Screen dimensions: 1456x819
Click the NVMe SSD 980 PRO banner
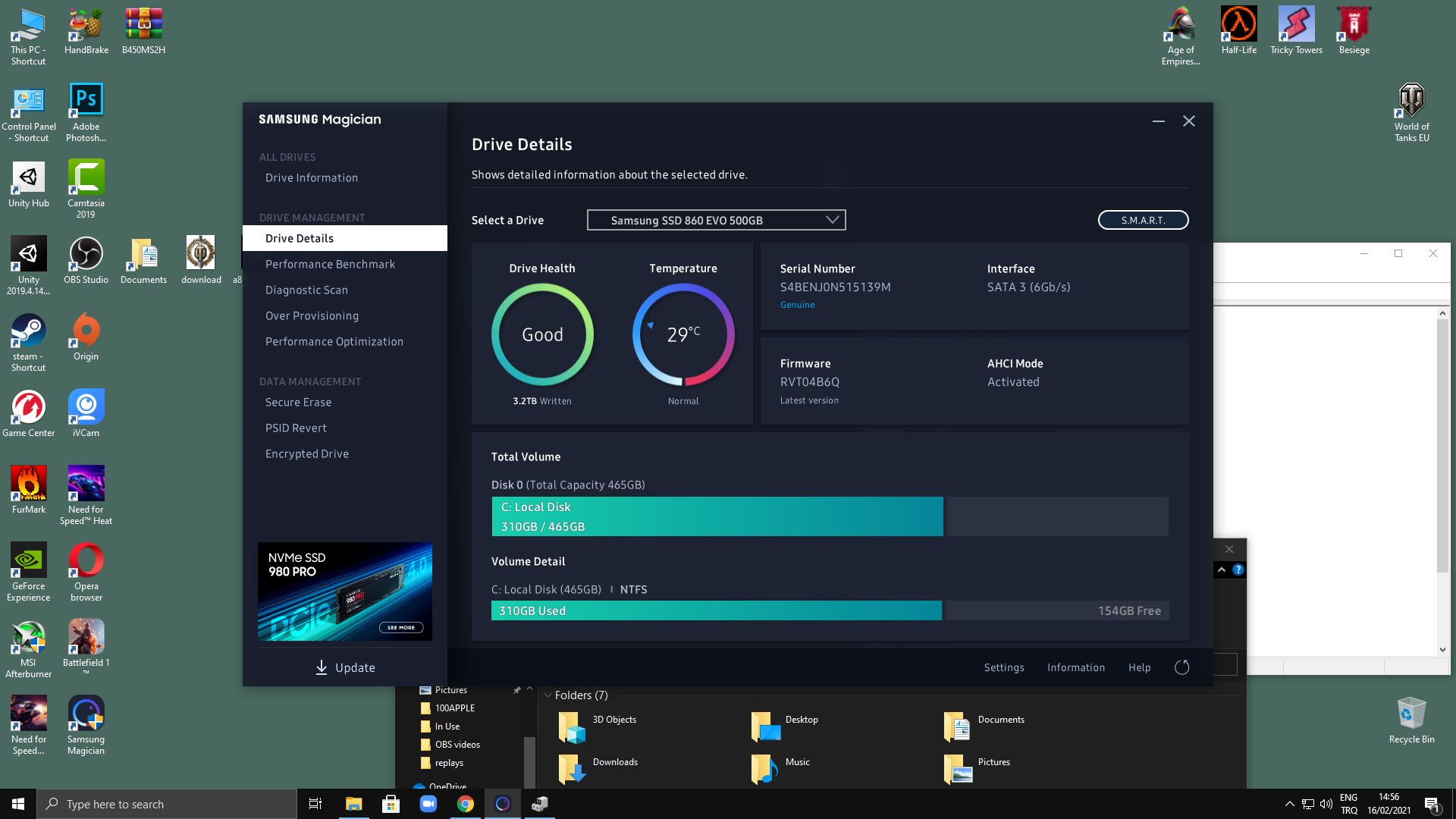[x=345, y=591]
